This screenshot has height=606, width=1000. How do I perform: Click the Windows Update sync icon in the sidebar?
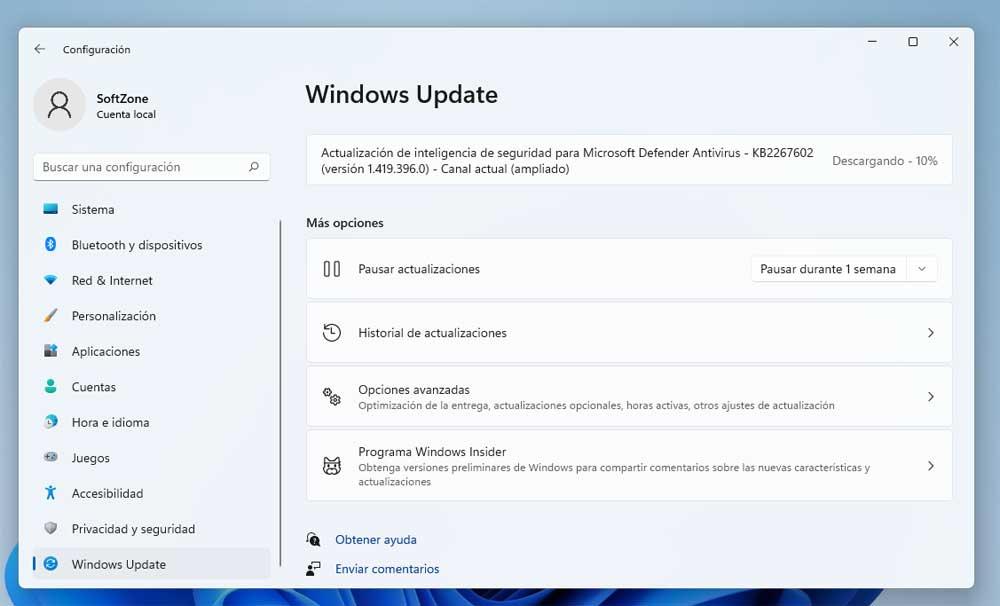tap(50, 564)
